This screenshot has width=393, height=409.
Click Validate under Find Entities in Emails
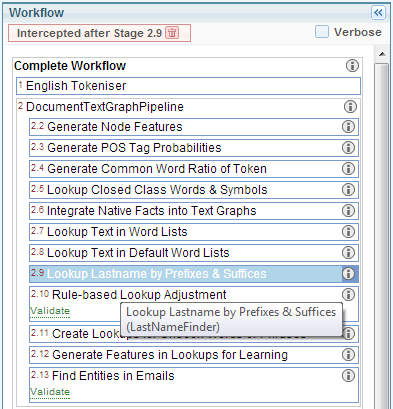point(50,392)
